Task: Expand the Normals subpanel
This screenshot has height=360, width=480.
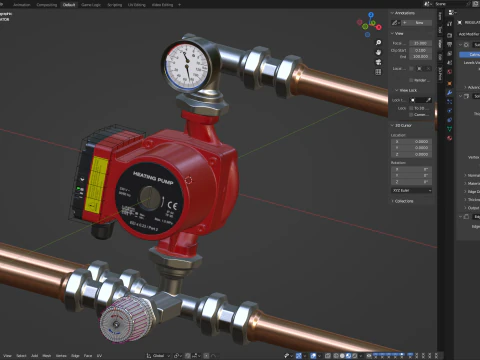Action: click(x=472, y=175)
